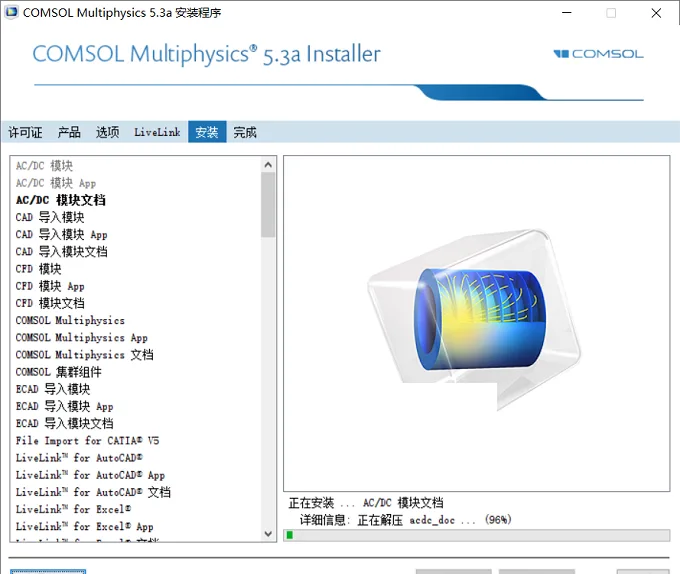Image resolution: width=680 pixels, height=574 pixels.
Task: Click the "正在安装 ... AC/DC 模块文档" status text
Action: coord(366,503)
